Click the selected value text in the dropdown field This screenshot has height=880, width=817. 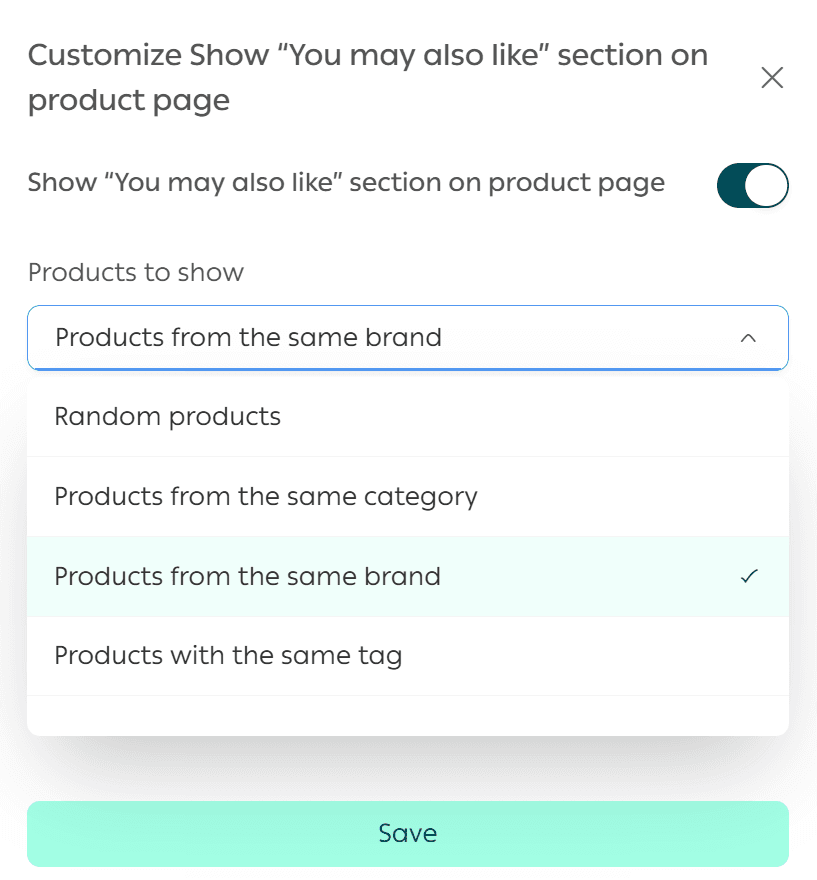click(248, 338)
